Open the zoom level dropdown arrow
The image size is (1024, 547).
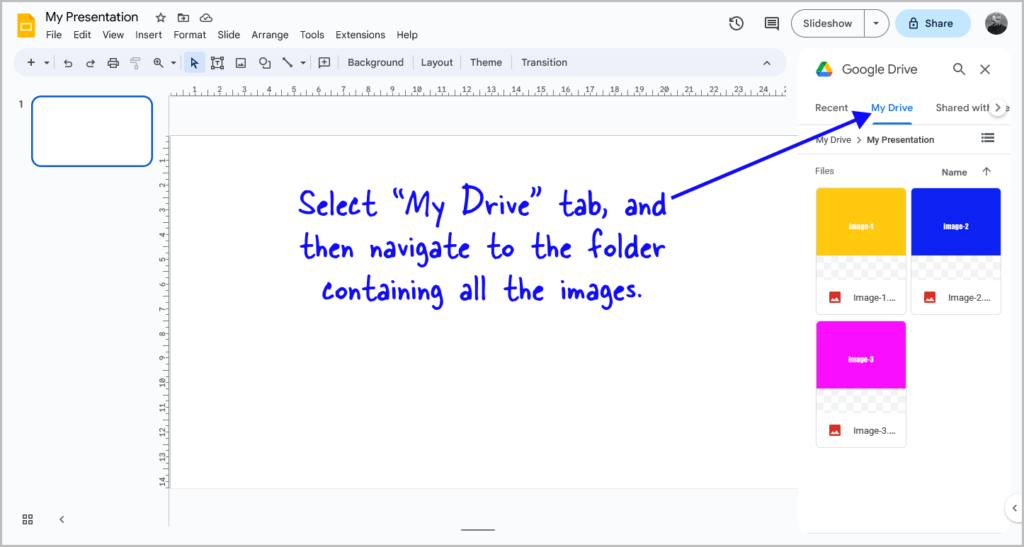(173, 63)
